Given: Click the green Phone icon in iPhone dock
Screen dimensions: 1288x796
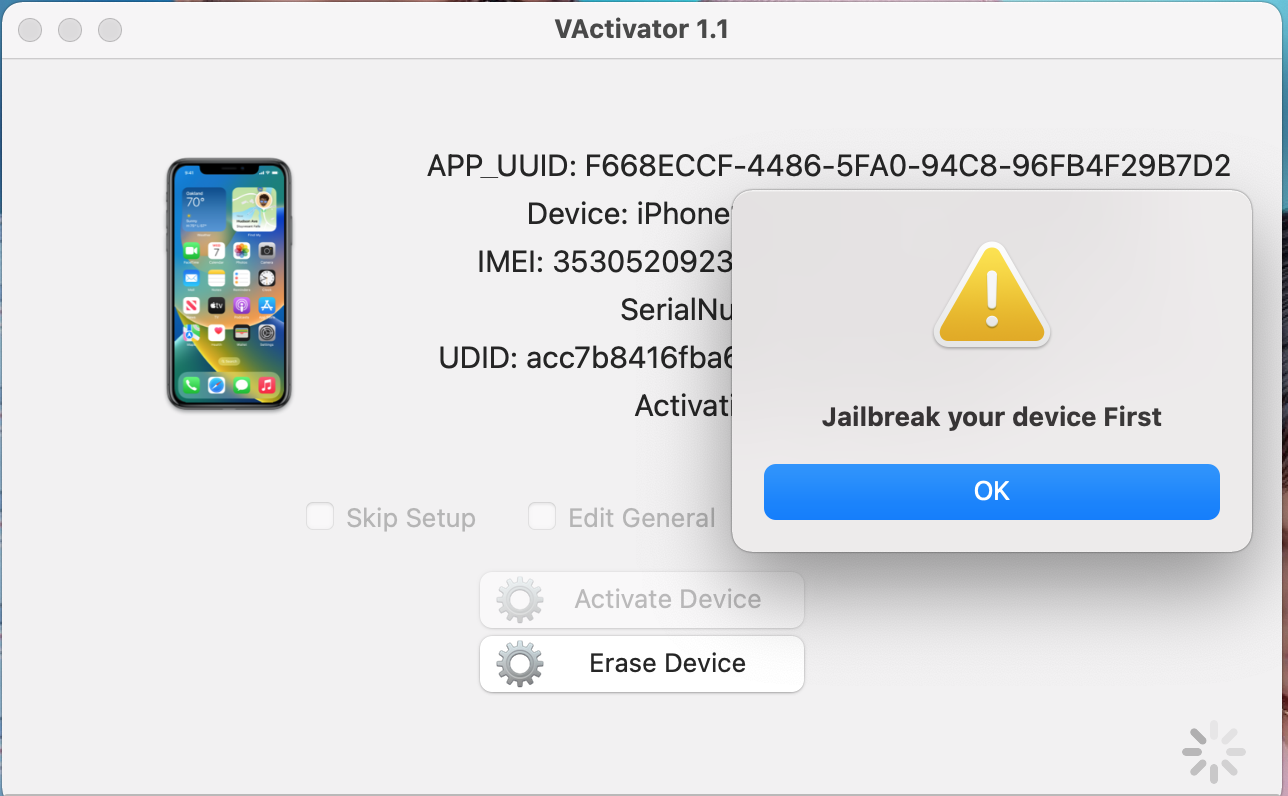Looking at the screenshot, I should (189, 384).
